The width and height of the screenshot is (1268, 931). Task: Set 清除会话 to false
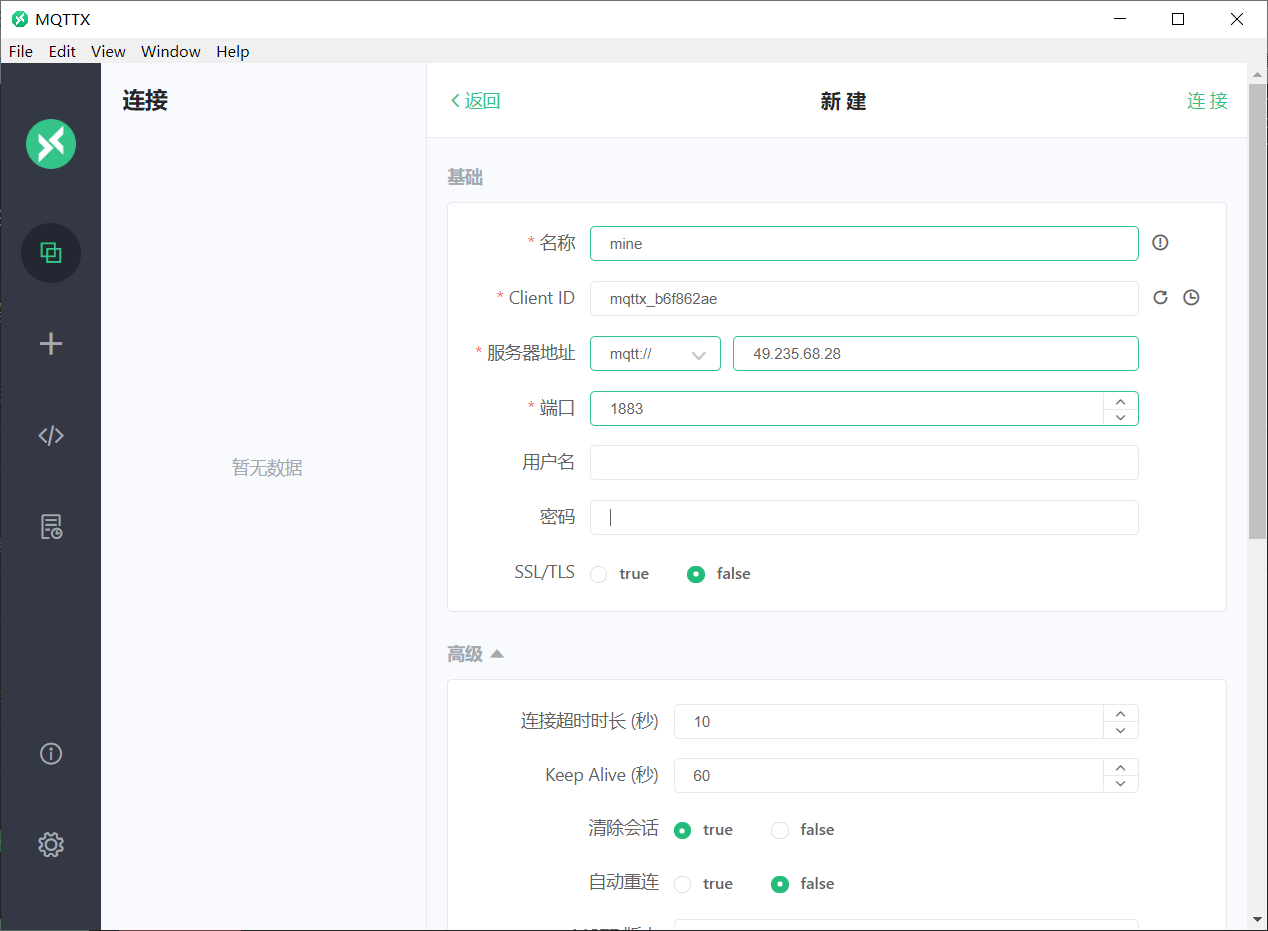pyautogui.click(x=780, y=830)
